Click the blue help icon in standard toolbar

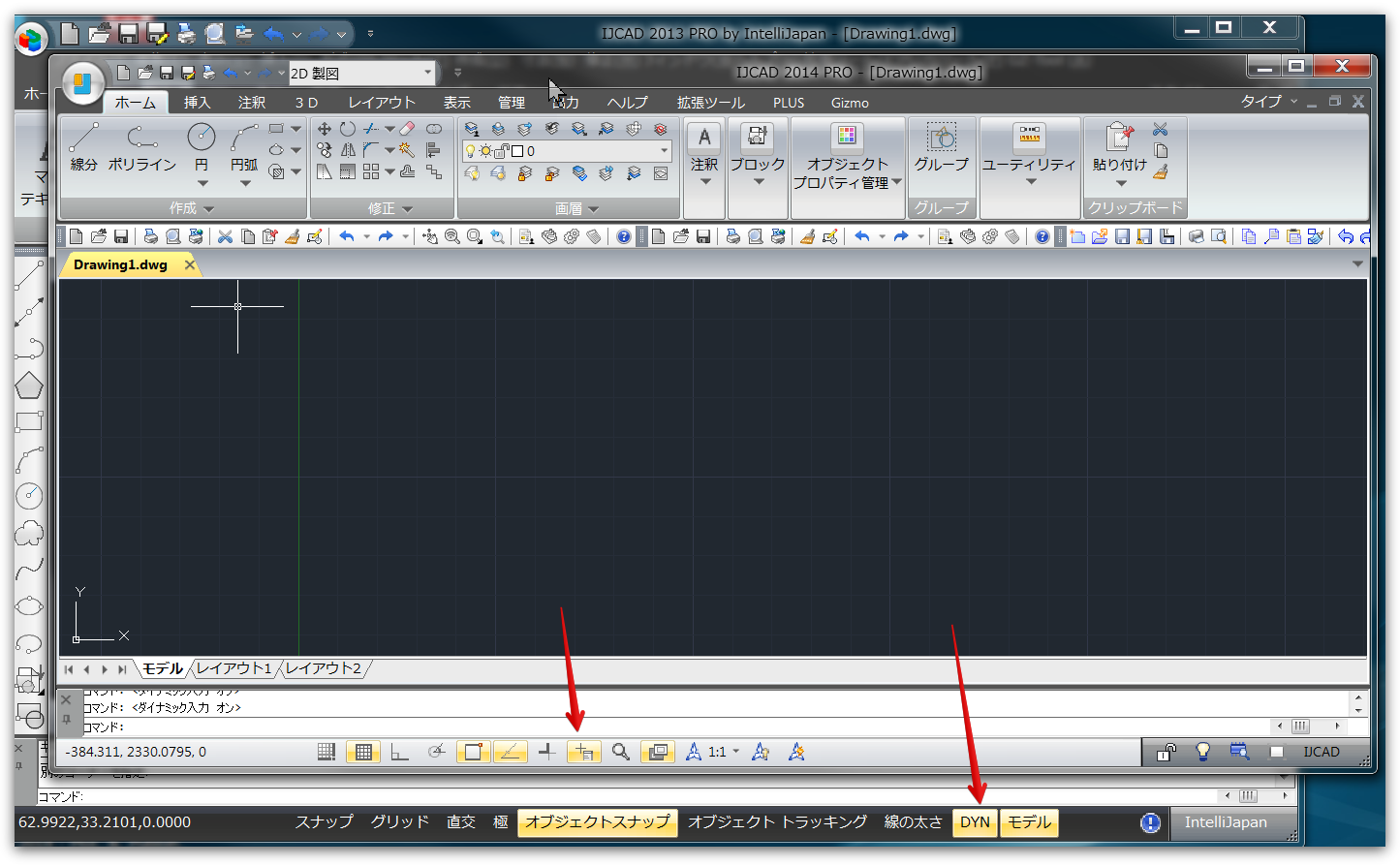[624, 236]
